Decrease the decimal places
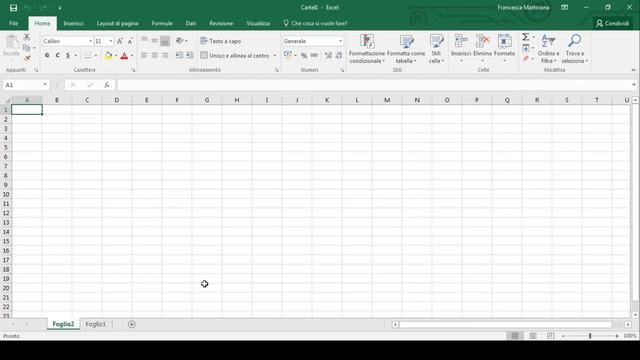Screen dimensions: 640x360 tap(339, 56)
